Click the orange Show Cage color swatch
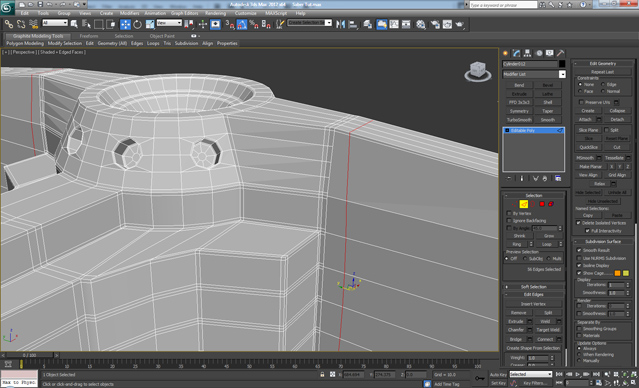This screenshot has width=639, height=388. (x=617, y=273)
